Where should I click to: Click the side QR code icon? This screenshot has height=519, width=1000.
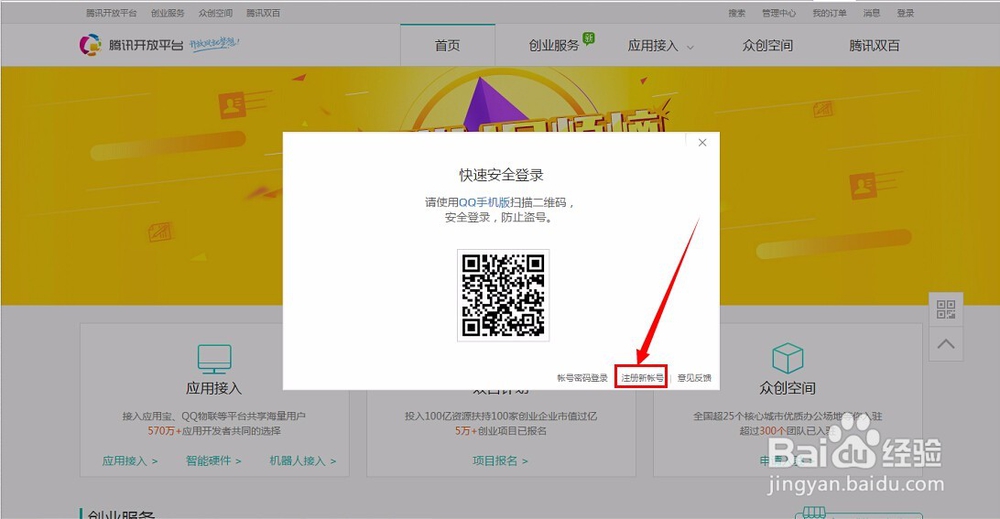coord(946,309)
